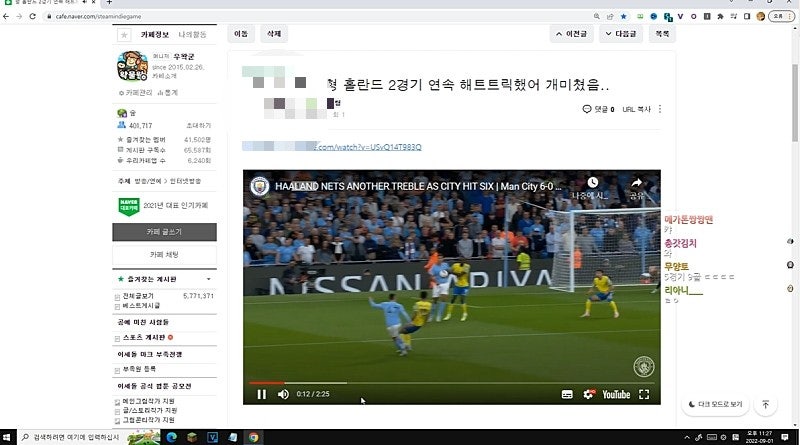Click the members icon next to 401,717
The image size is (800, 445).
[x=121, y=125]
